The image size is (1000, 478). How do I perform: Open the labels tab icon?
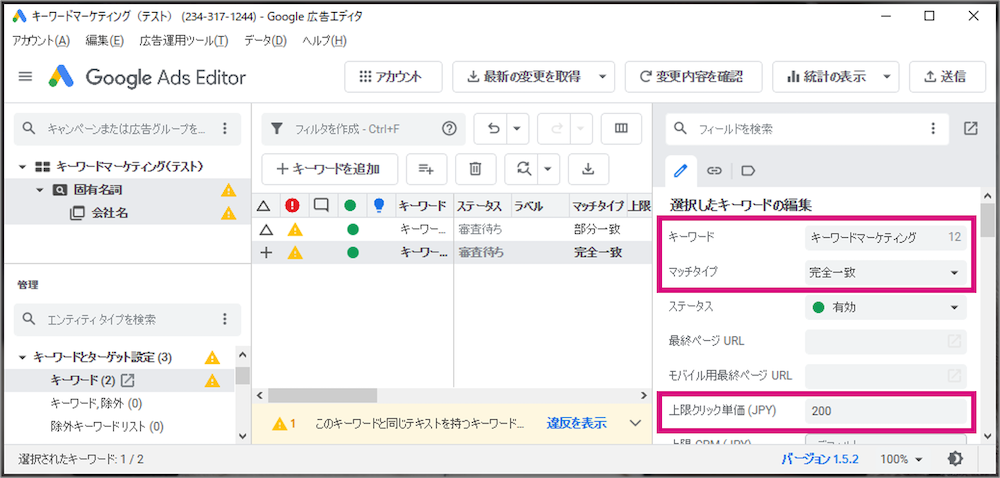pyautogui.click(x=748, y=171)
